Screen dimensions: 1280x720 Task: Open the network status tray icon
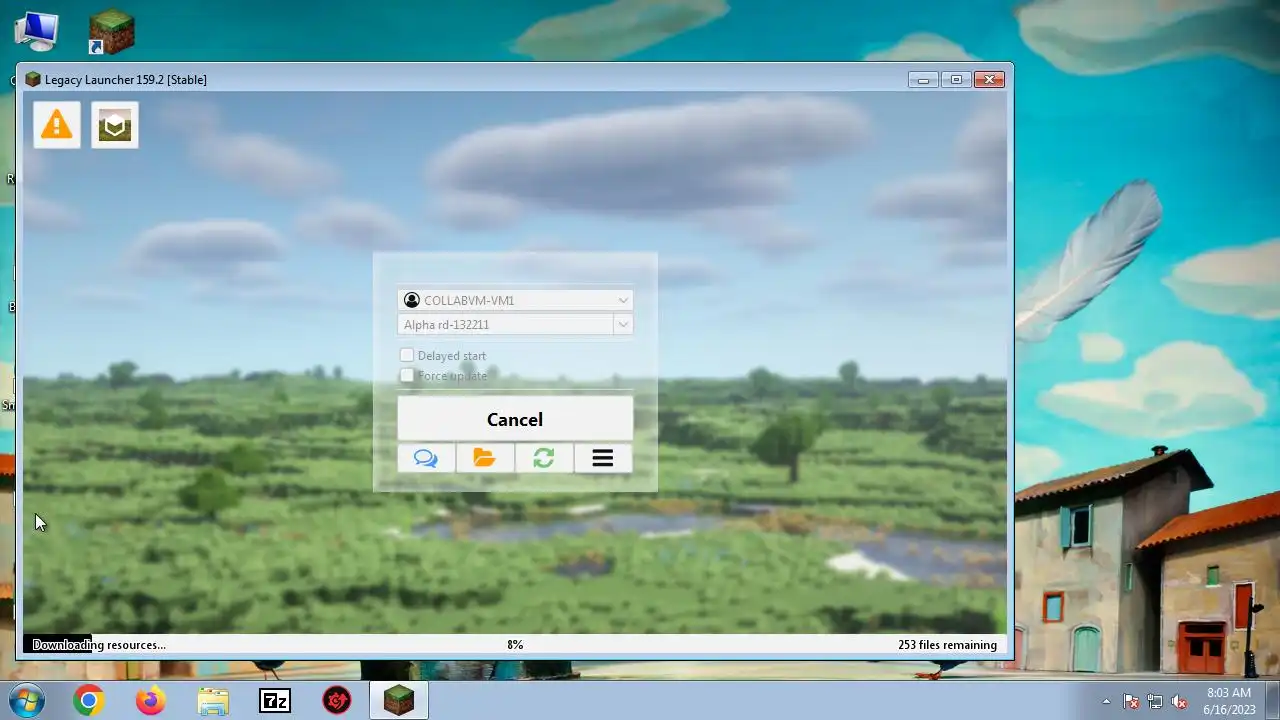1155,701
